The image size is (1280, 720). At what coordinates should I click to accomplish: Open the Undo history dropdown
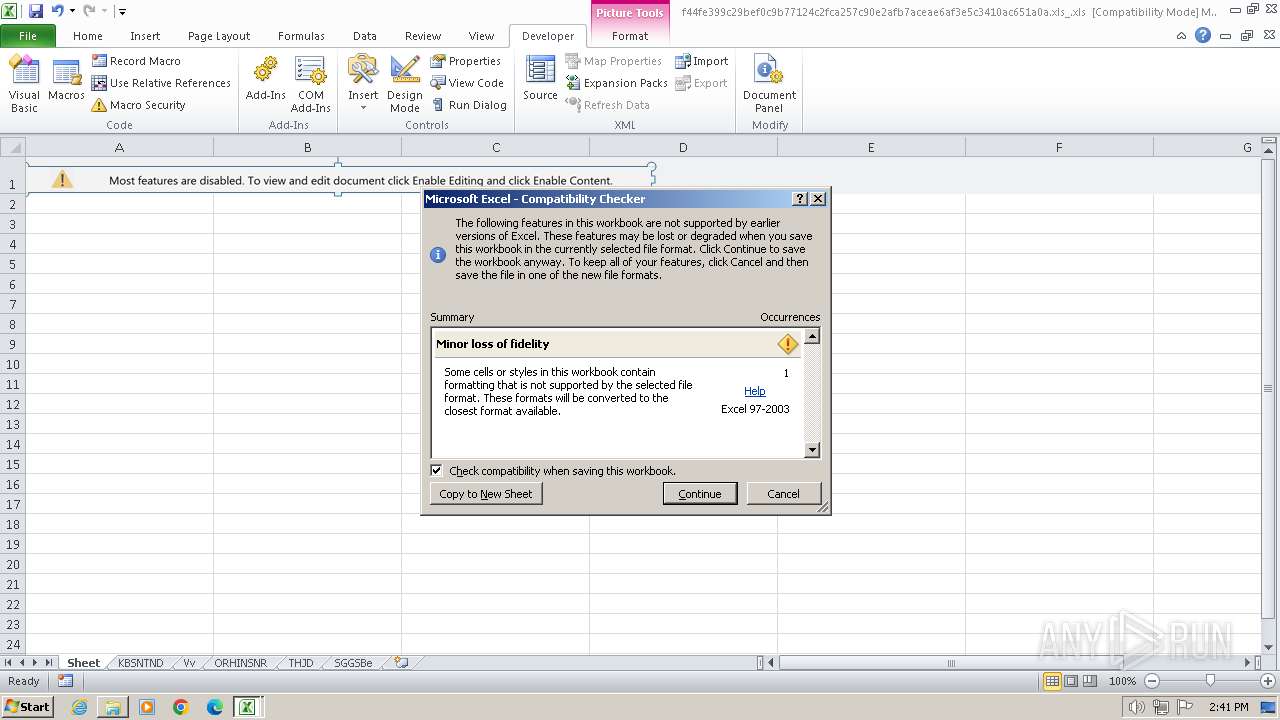point(72,11)
